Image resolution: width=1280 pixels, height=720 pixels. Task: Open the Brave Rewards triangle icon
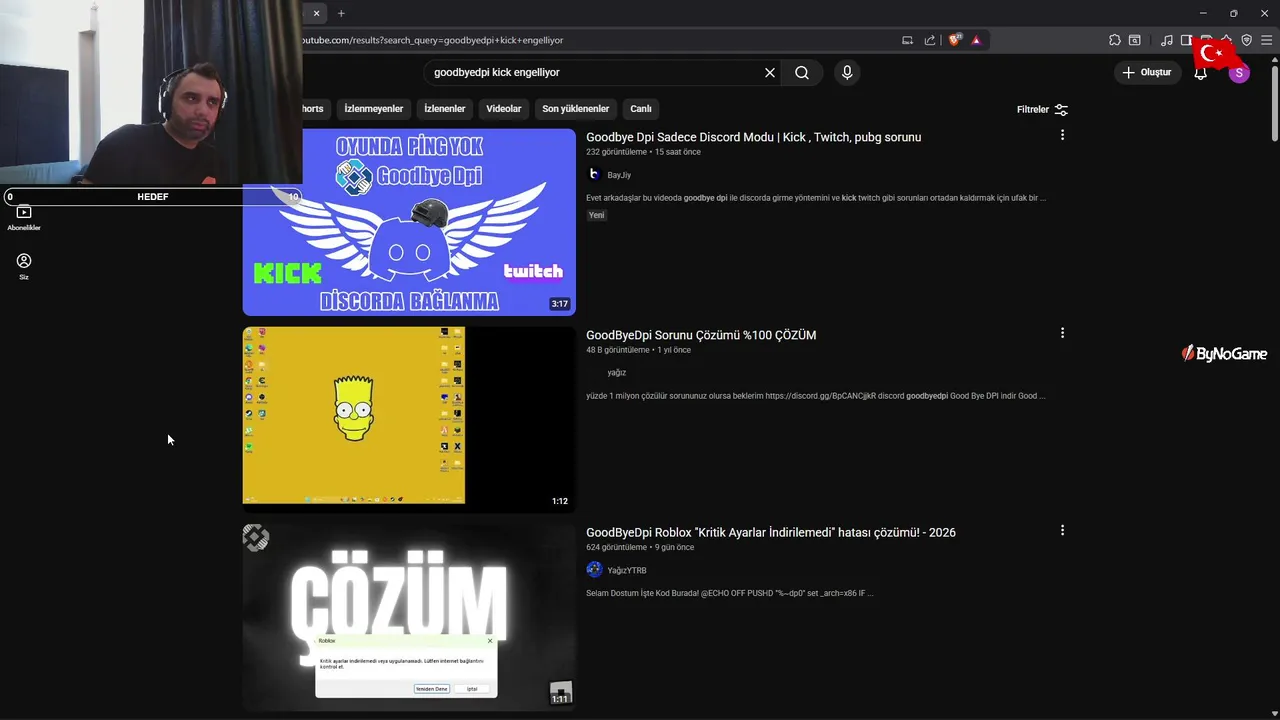976,40
